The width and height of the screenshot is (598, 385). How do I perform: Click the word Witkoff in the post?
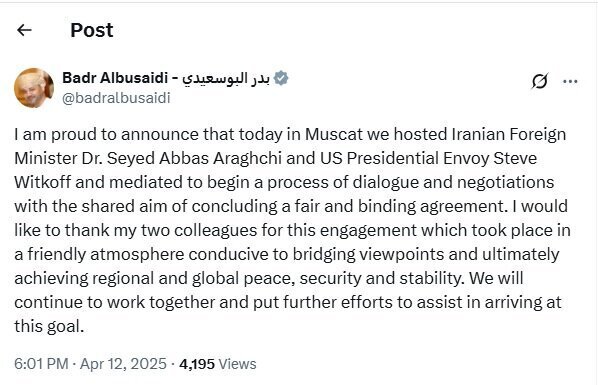pos(43,182)
